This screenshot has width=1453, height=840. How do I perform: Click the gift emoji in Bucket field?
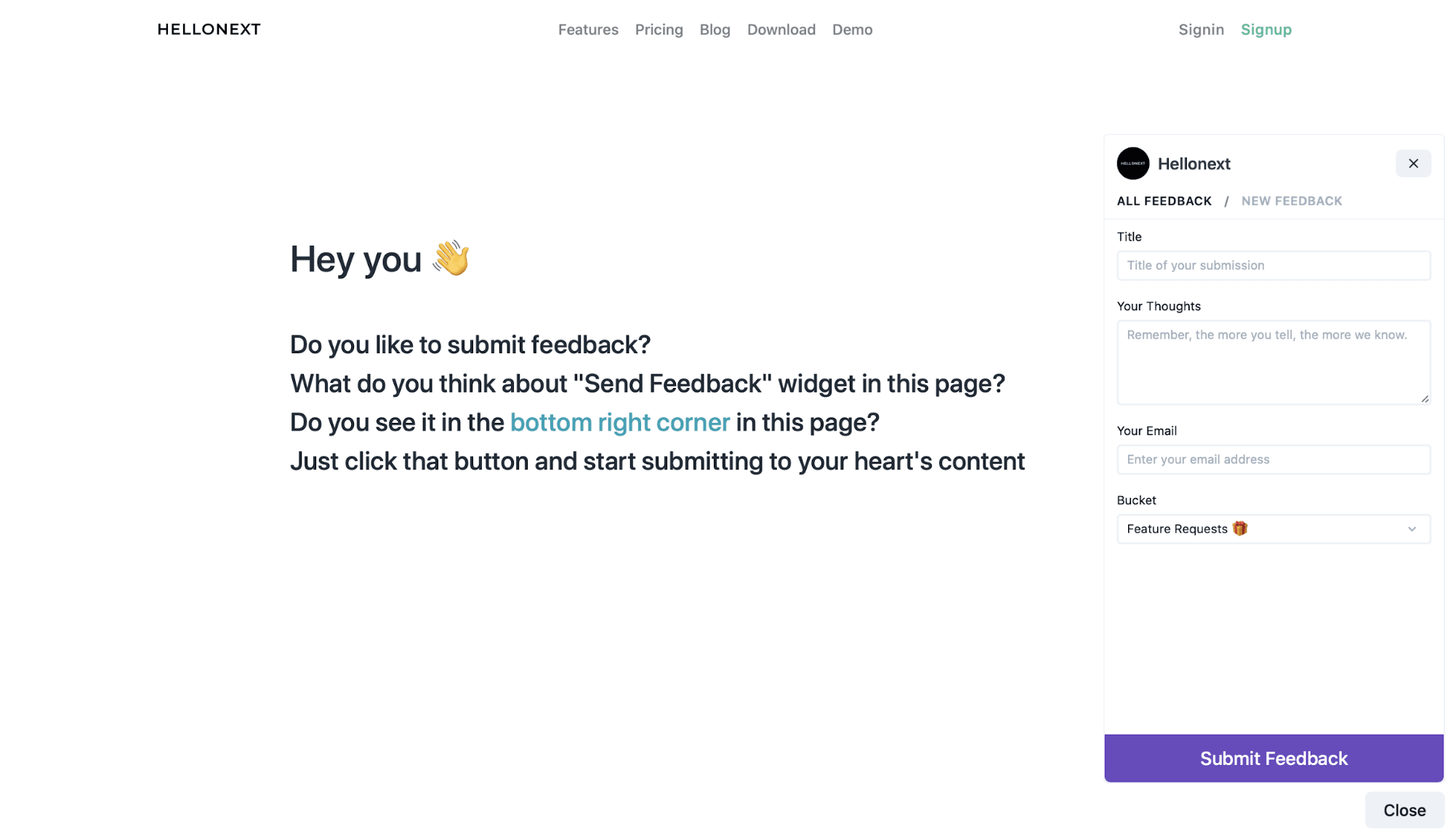pyautogui.click(x=1239, y=528)
